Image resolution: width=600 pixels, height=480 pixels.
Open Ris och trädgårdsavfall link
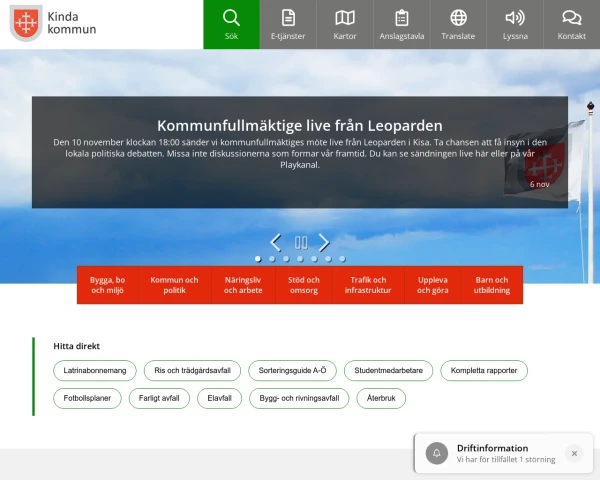192,371
